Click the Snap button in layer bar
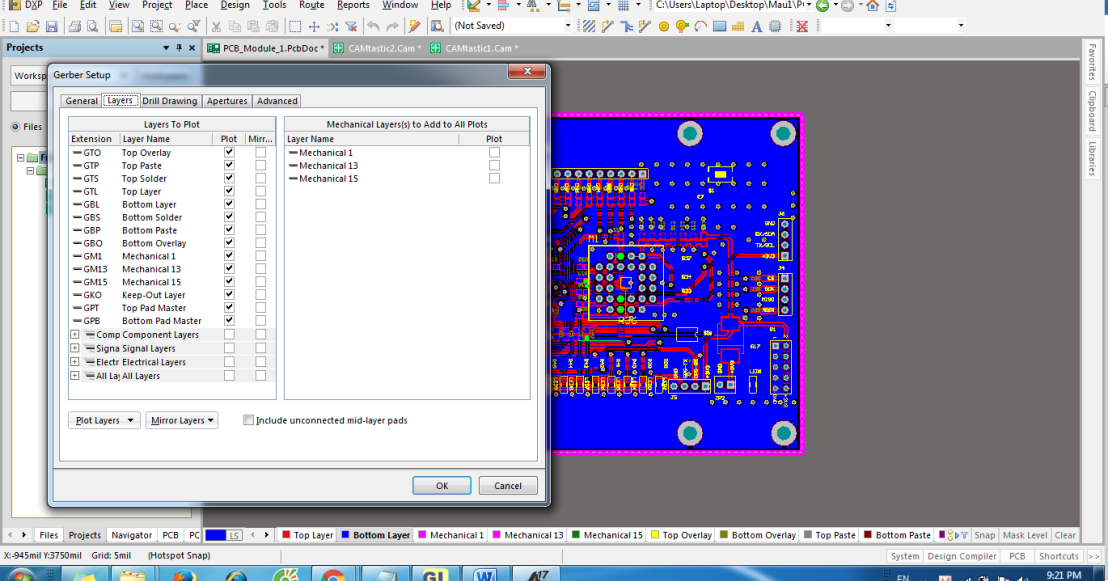Viewport: 1108px width, 581px height. point(984,535)
